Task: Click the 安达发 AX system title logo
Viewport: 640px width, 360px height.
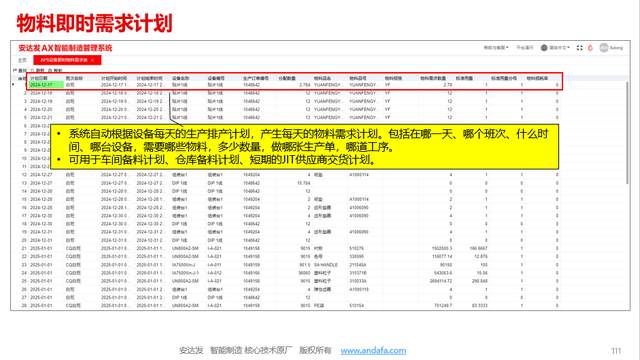Action: (65, 48)
